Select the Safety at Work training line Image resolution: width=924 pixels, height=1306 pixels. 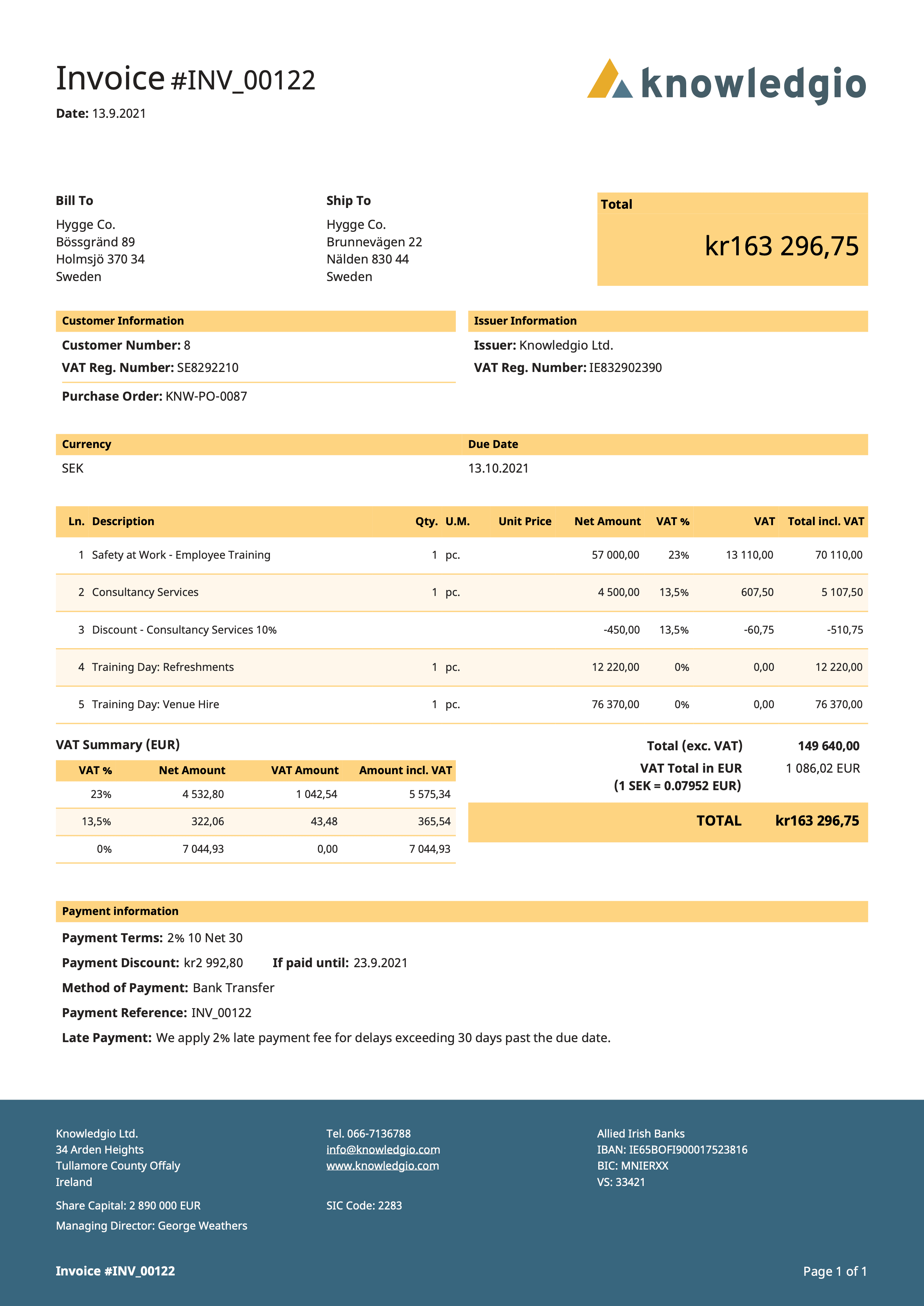[181, 555]
